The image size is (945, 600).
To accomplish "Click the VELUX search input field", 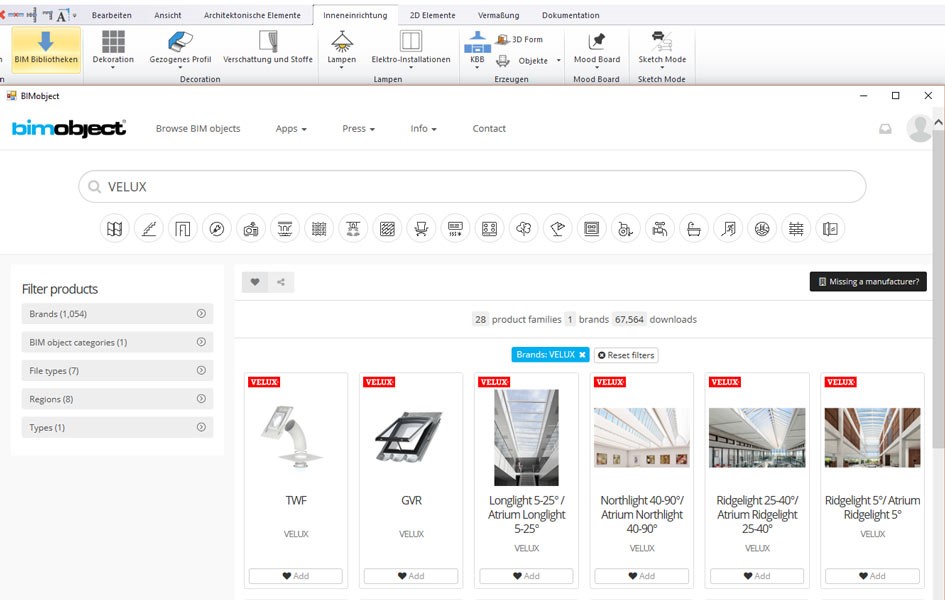I will point(472,187).
